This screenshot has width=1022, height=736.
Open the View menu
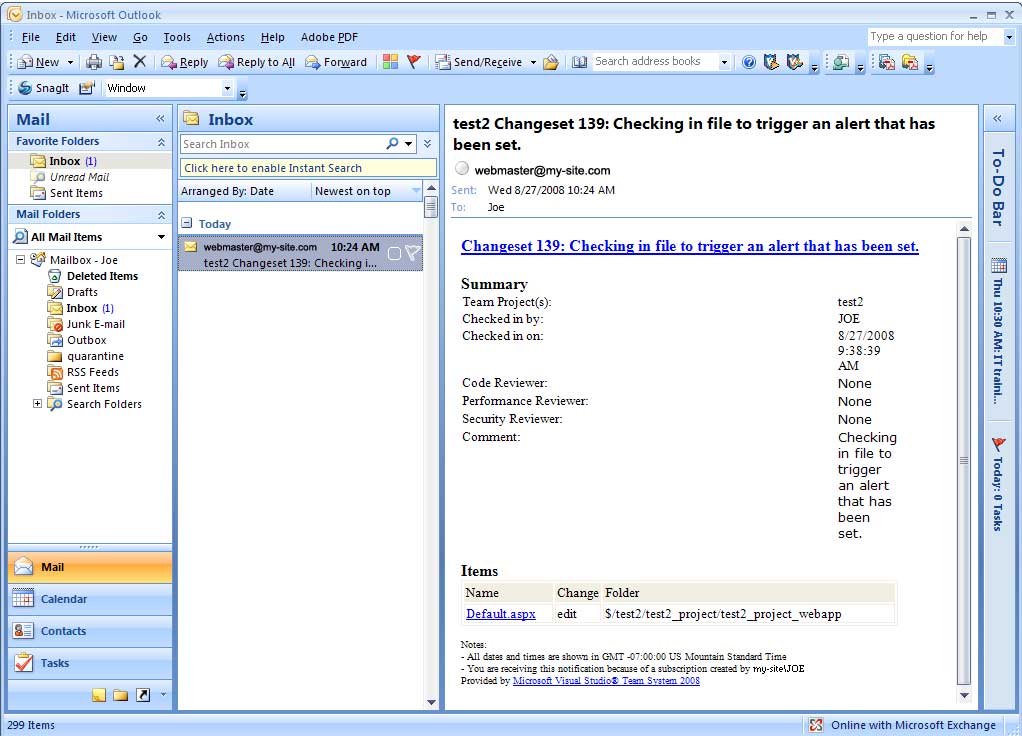click(x=104, y=37)
